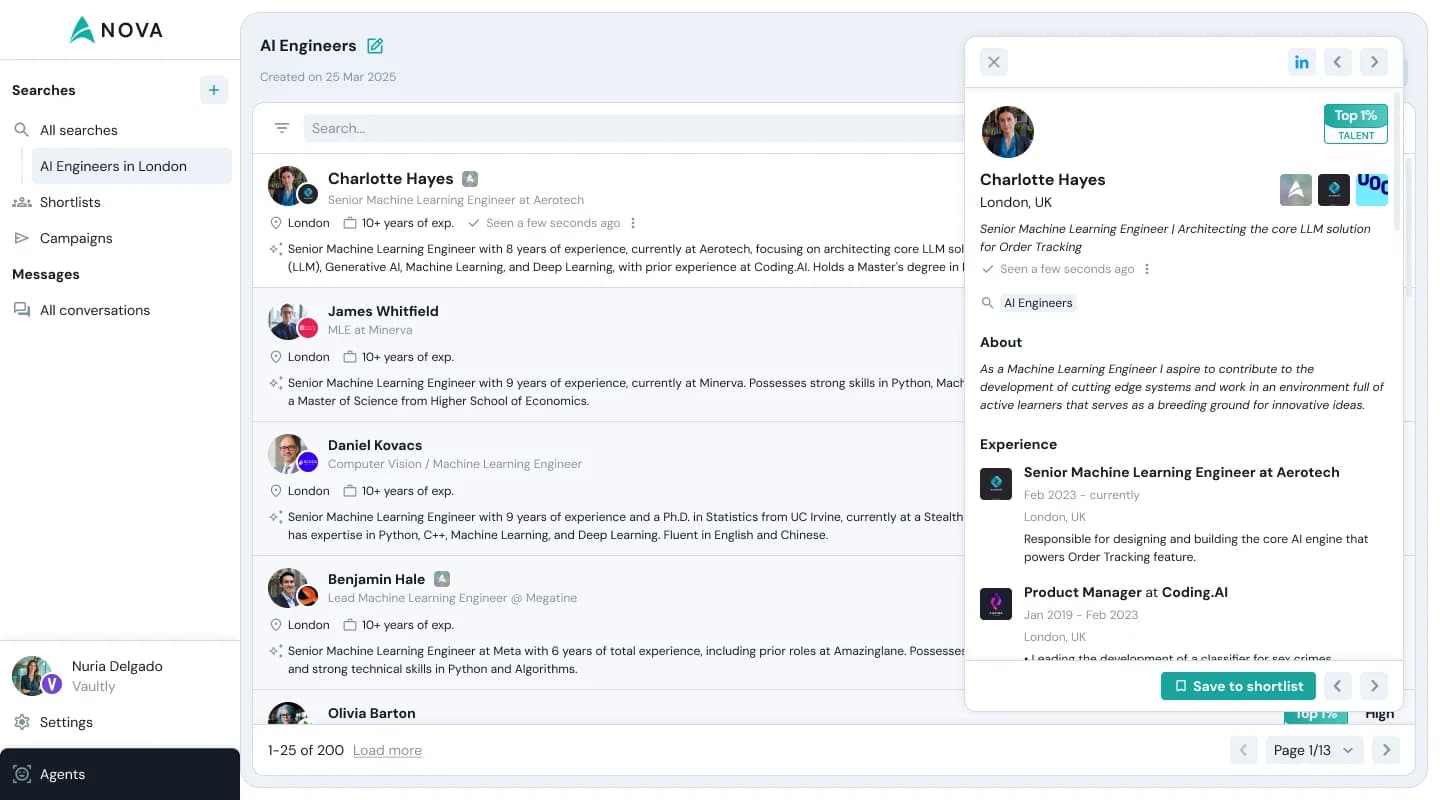Open Settings via the gear icon
Screen dimensions: 1440x800
tap(22, 722)
